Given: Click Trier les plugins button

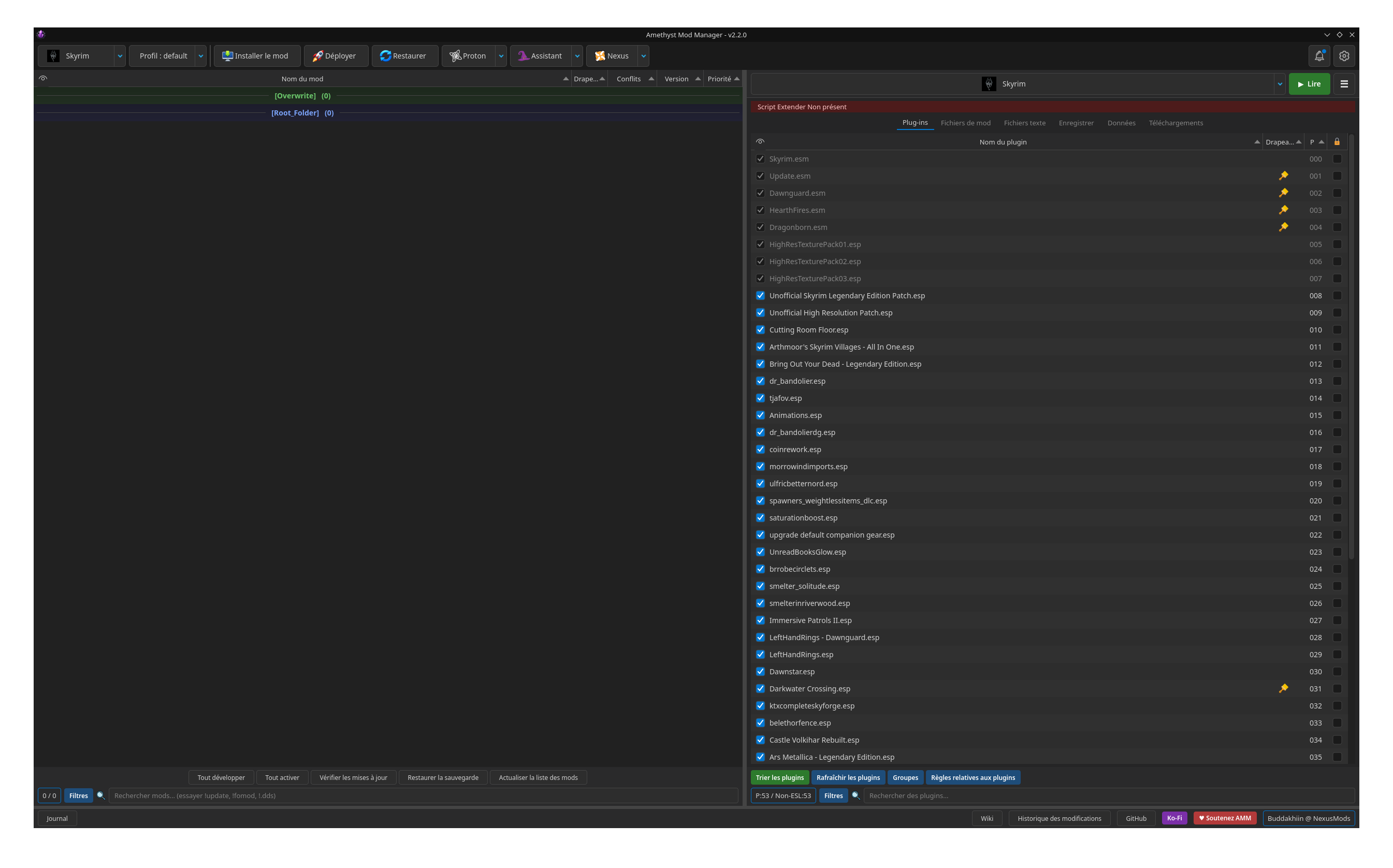Looking at the screenshot, I should (x=779, y=777).
